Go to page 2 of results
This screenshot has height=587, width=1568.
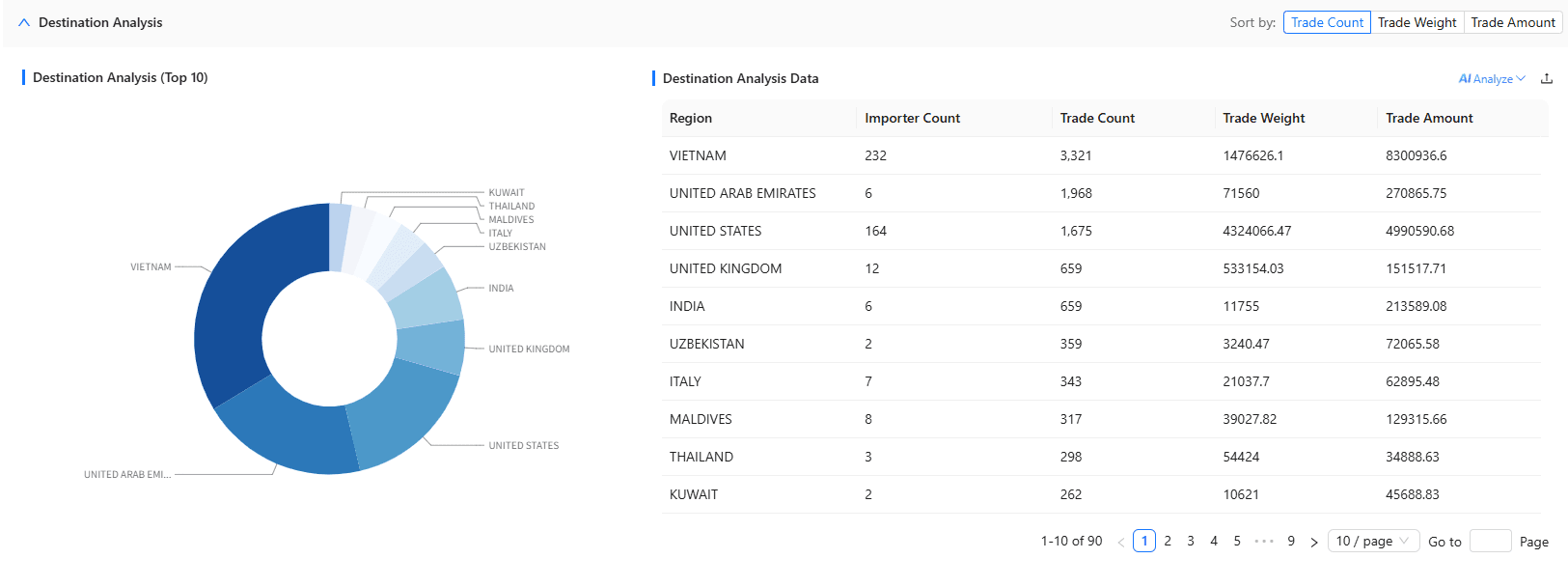[1168, 541]
